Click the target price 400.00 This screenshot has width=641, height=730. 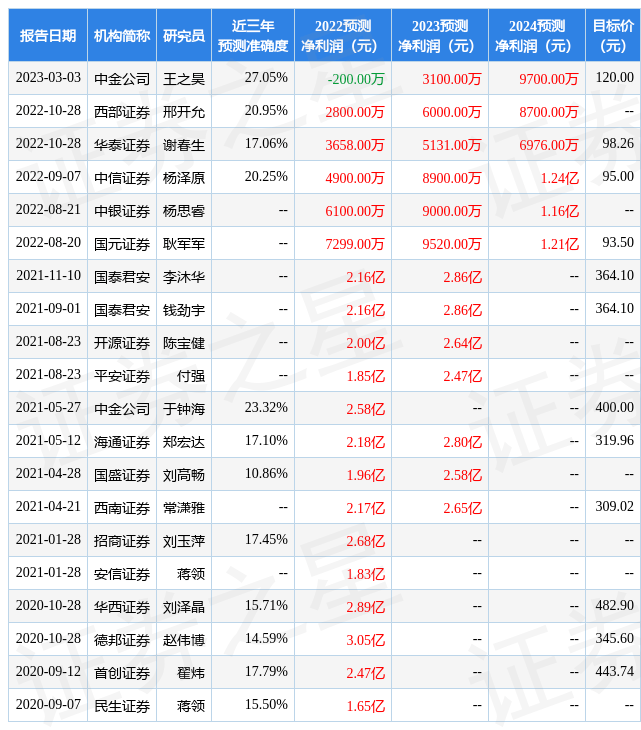[x=614, y=408]
